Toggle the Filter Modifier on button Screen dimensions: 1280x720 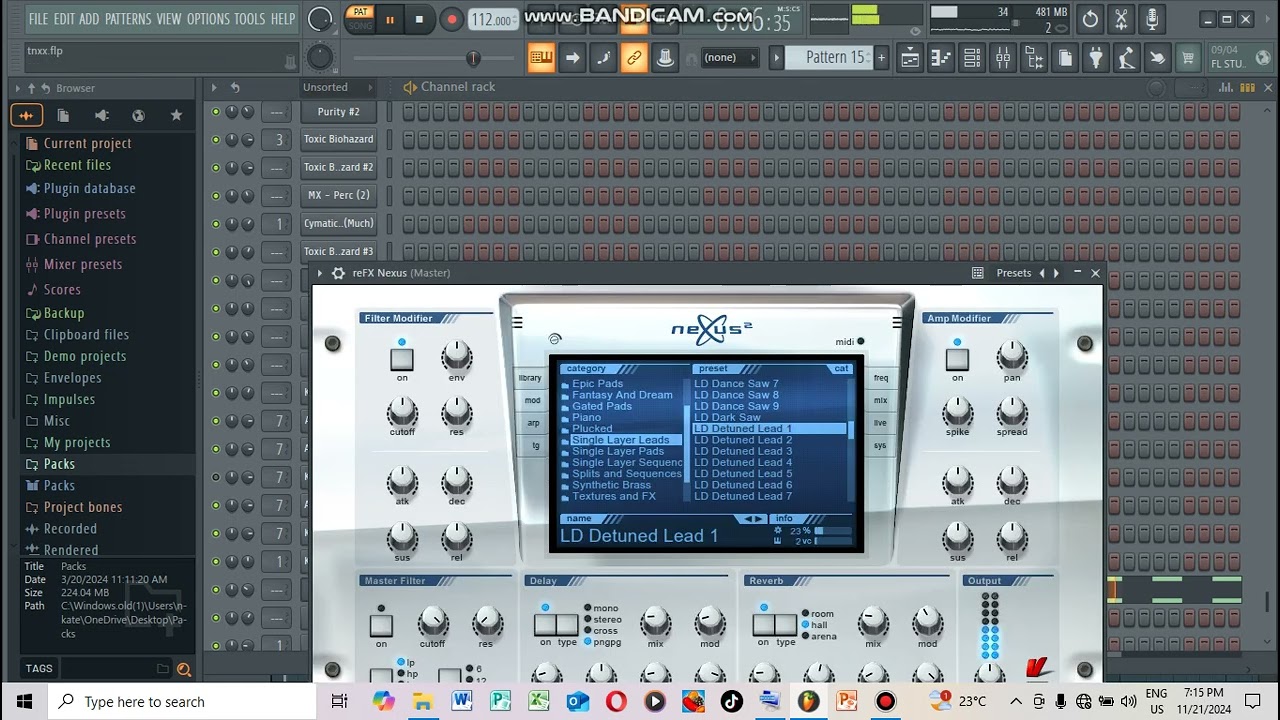pos(402,359)
